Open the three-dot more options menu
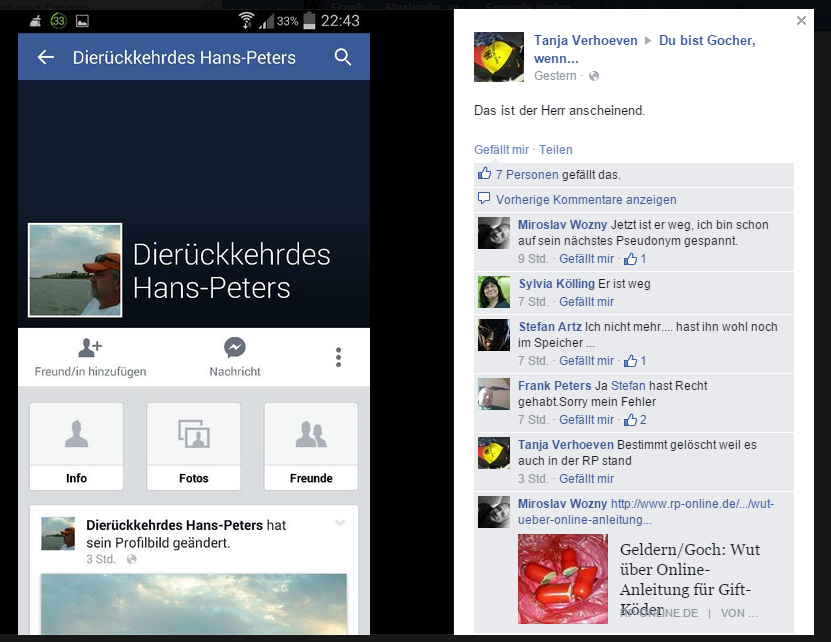 click(x=339, y=357)
